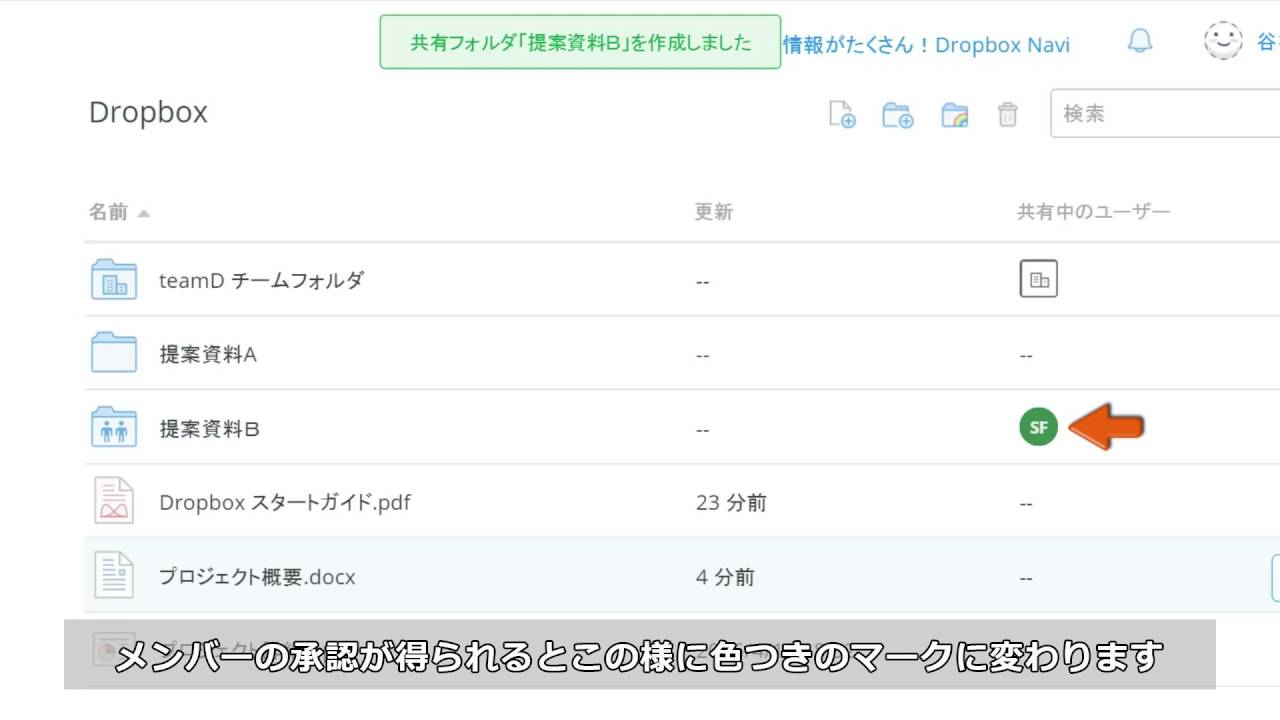
Task: Click the trash deleted files icon
Action: pyautogui.click(x=1008, y=114)
